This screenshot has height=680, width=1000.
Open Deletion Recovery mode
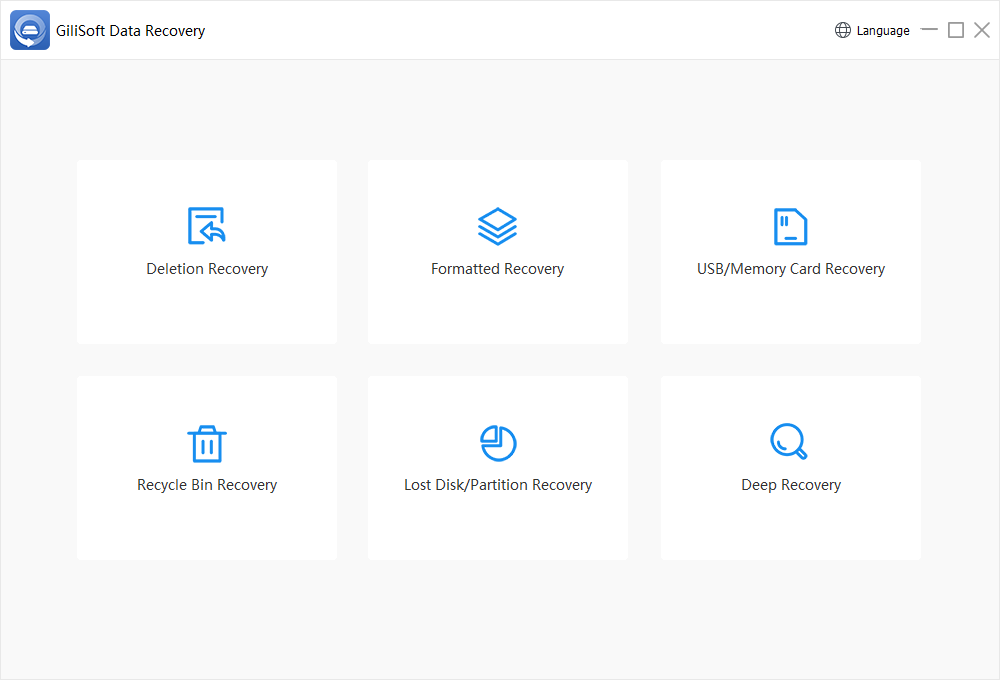click(x=207, y=251)
